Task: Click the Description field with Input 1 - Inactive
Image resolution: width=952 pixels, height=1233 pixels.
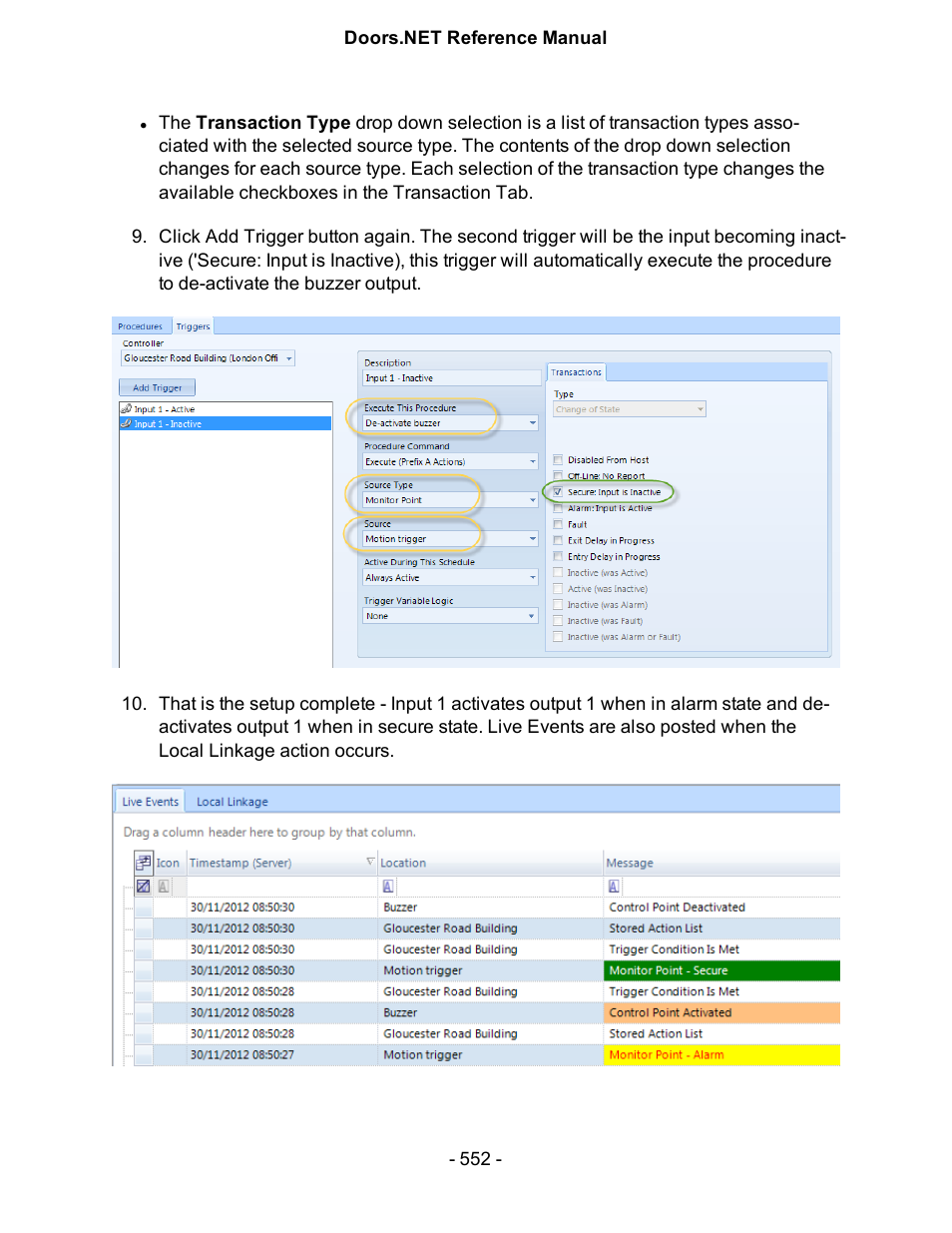Action: (x=452, y=378)
